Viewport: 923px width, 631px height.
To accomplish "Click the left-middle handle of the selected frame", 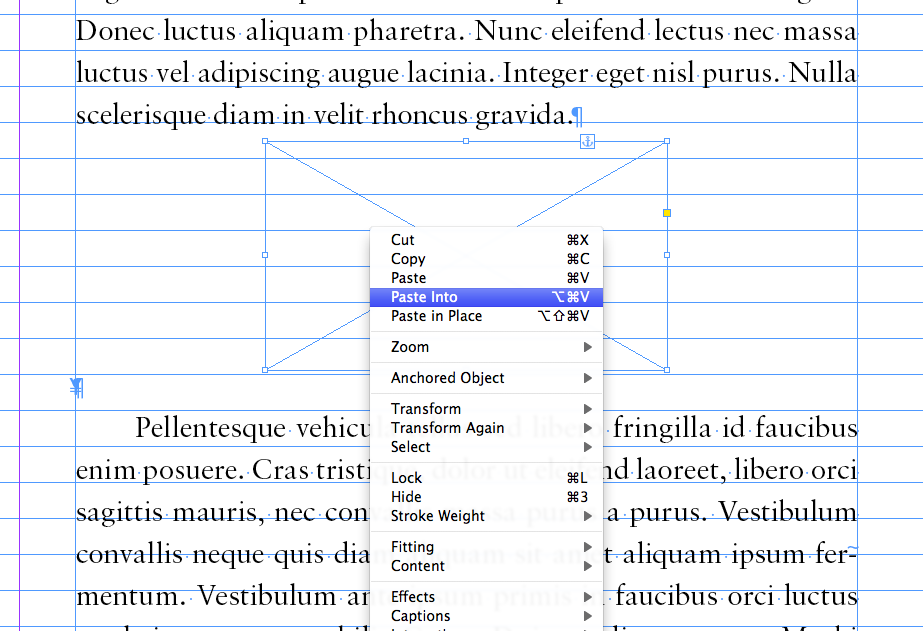I will [265, 255].
